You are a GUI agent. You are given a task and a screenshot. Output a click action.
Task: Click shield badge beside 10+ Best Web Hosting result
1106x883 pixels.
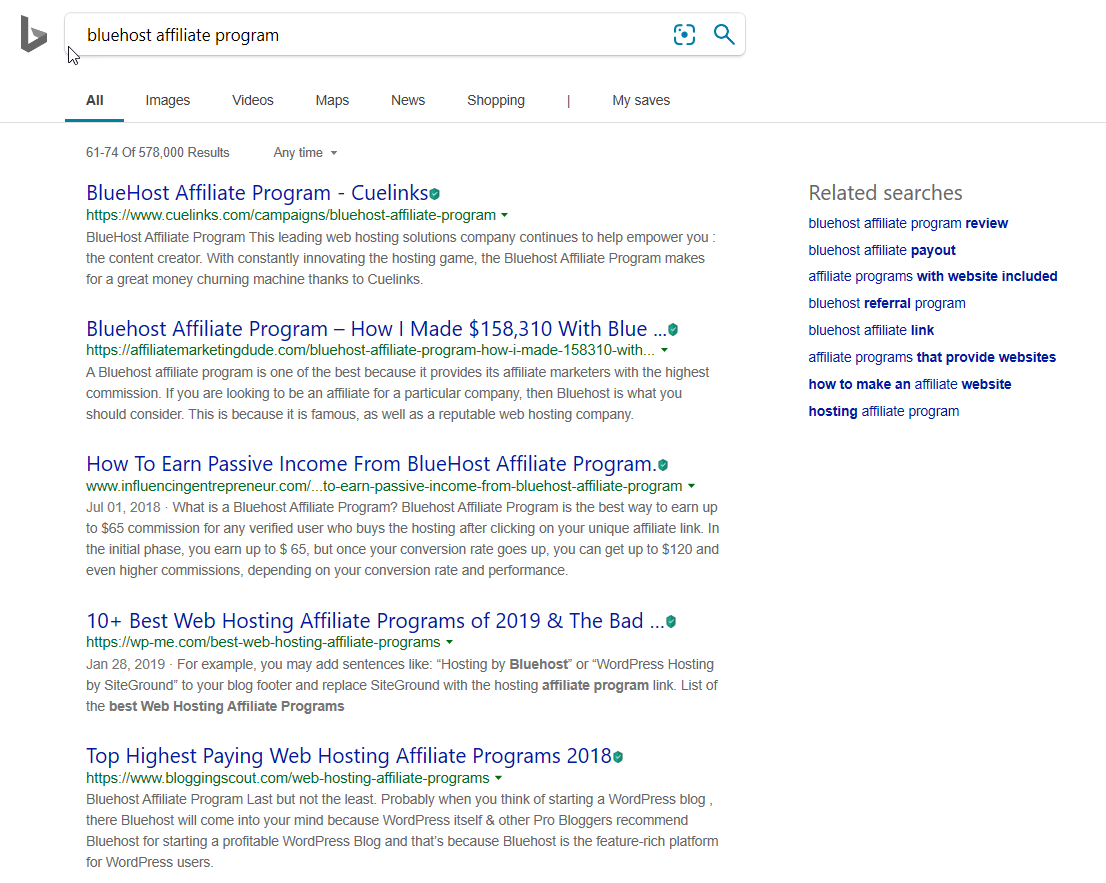[x=671, y=621]
